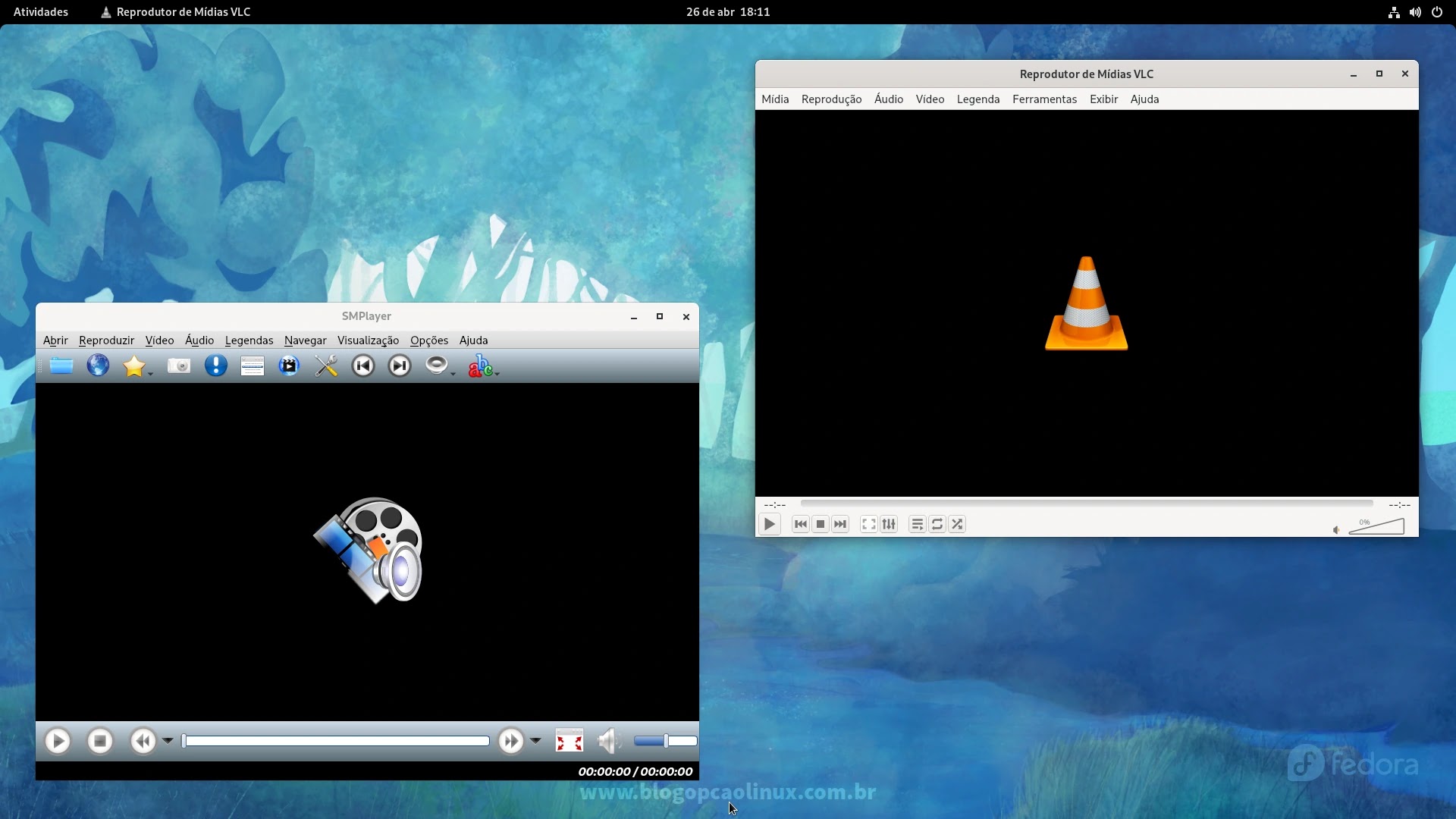Open SMPlayer preferences wrench icon

click(326, 366)
